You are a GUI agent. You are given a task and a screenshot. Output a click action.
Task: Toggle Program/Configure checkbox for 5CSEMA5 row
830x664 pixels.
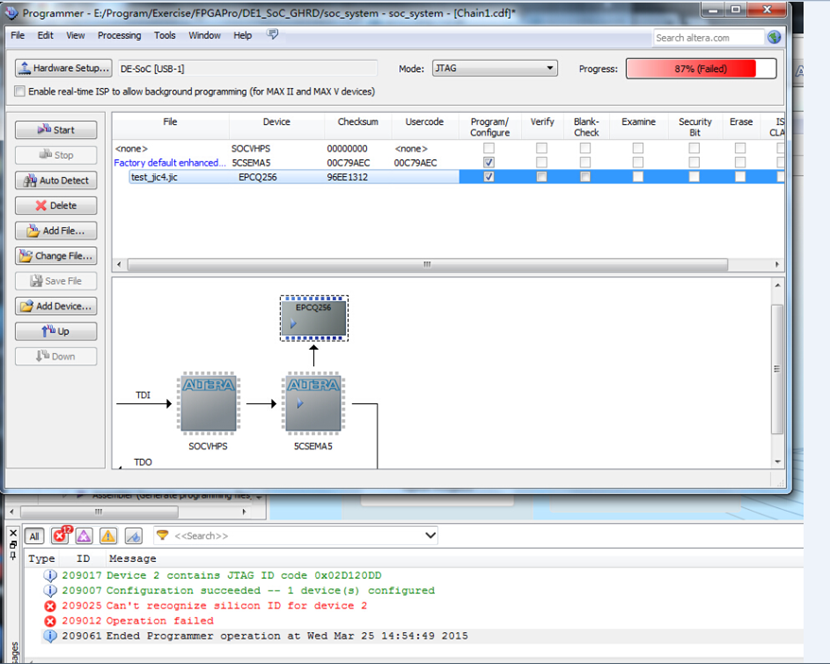pos(489,162)
